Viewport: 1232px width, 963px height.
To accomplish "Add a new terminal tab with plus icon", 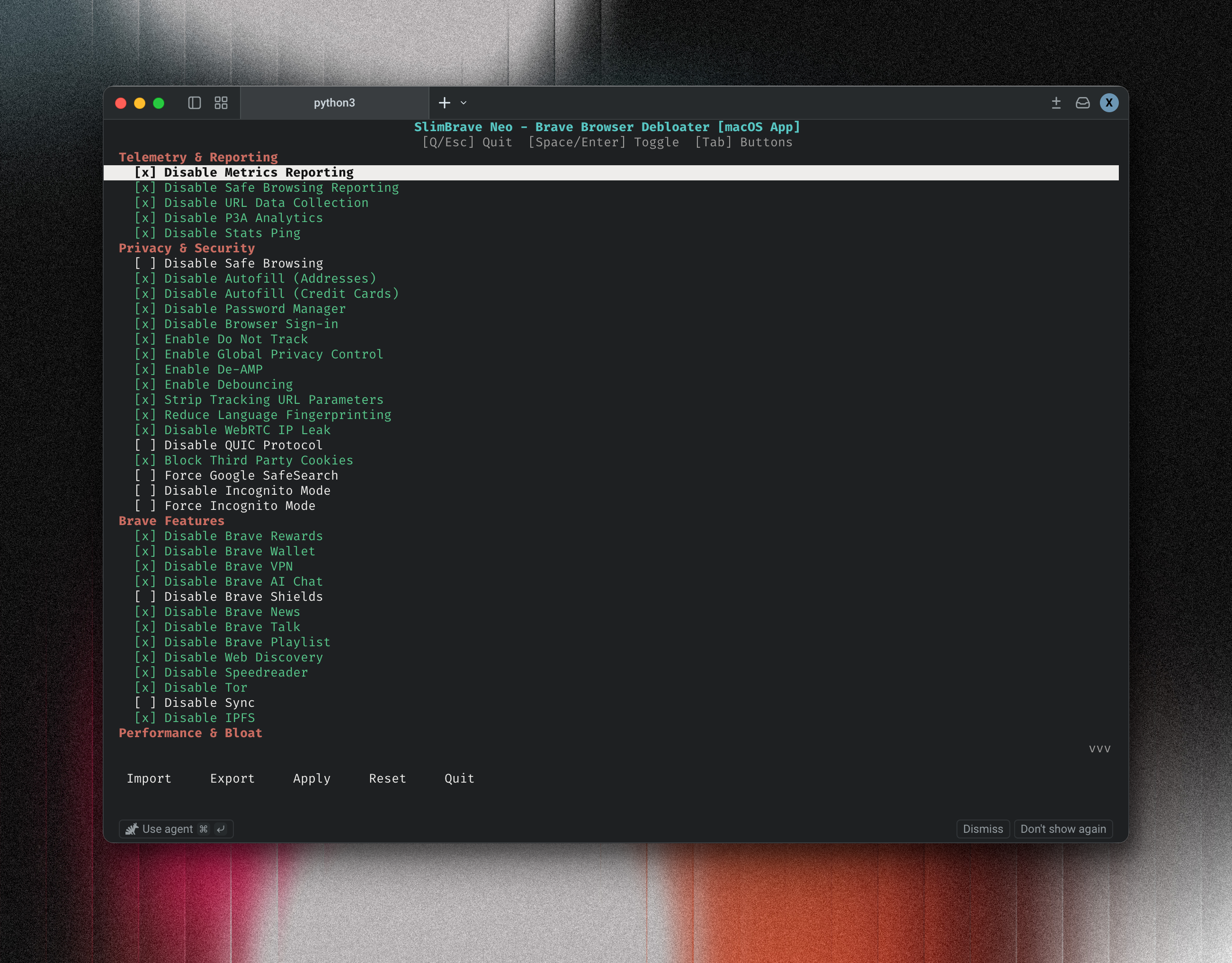I will pyautogui.click(x=445, y=103).
